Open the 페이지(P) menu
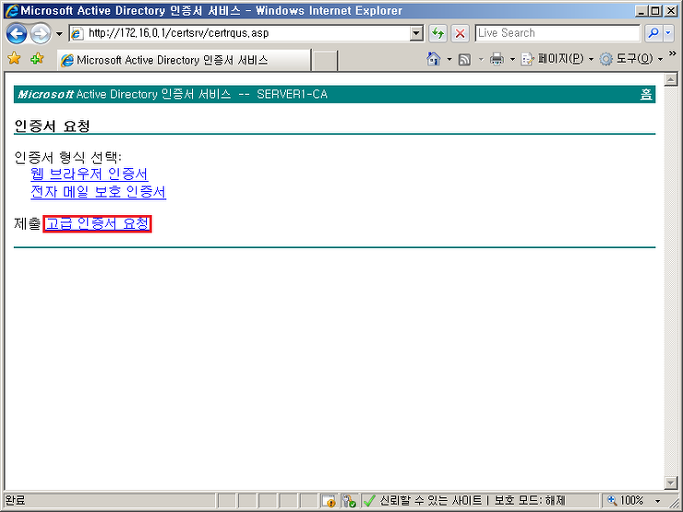Image resolution: width=683 pixels, height=512 pixels. [558, 59]
